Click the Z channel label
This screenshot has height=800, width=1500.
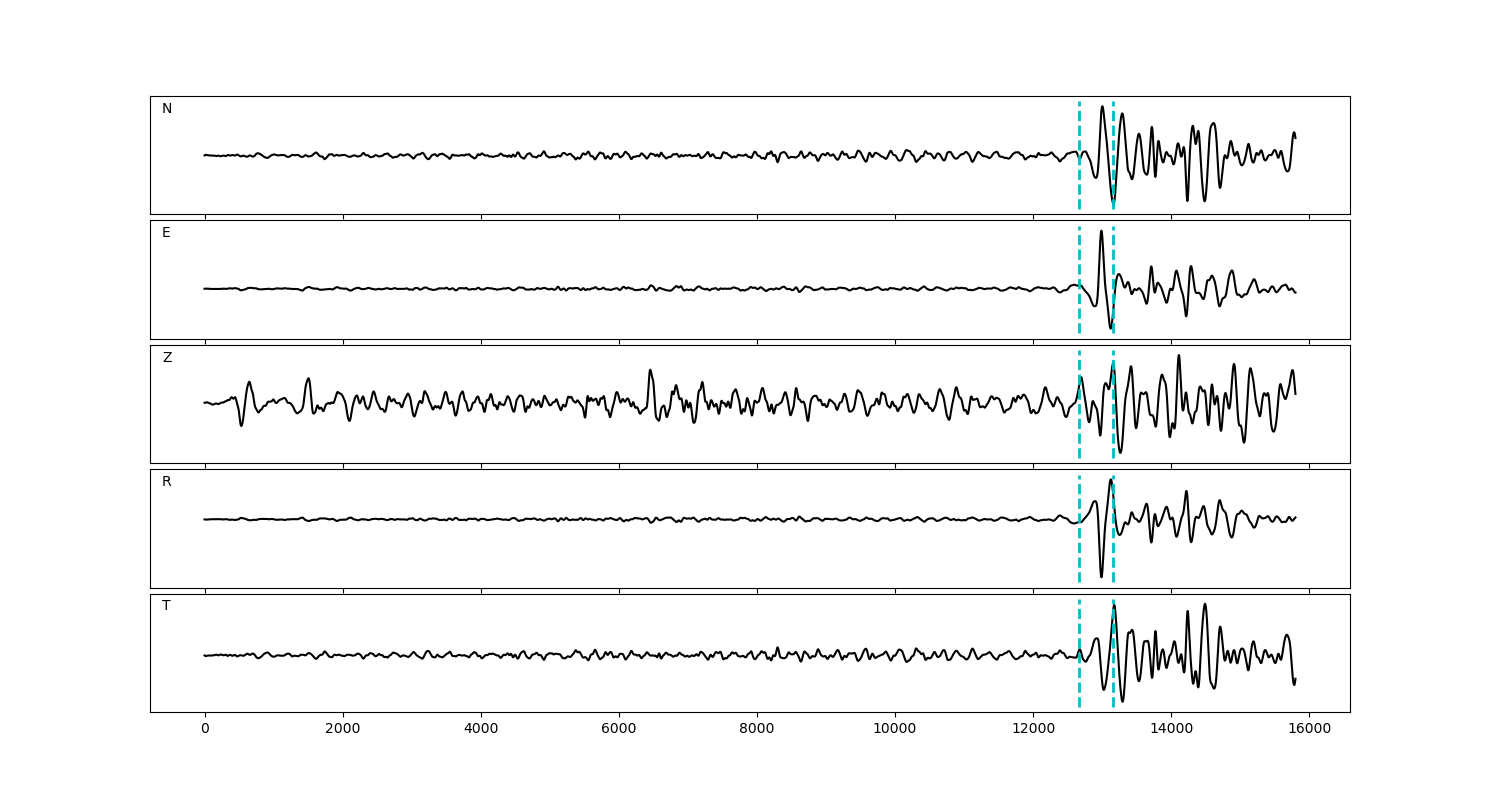pyautogui.click(x=167, y=358)
